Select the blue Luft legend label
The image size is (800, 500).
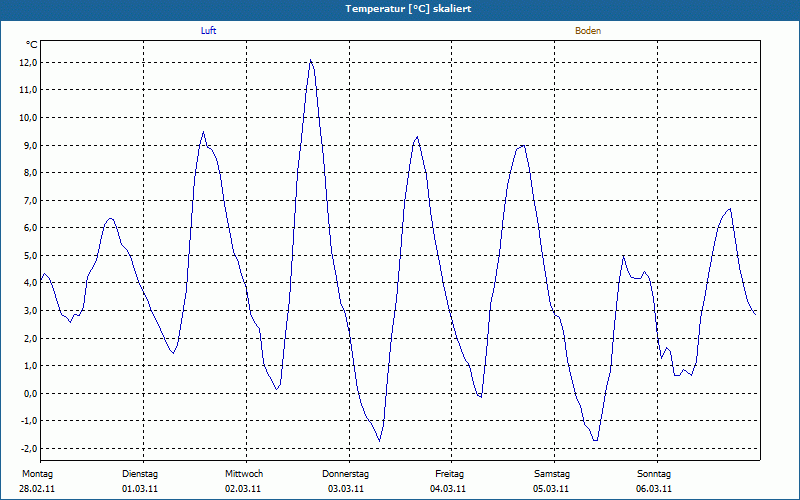coord(208,31)
